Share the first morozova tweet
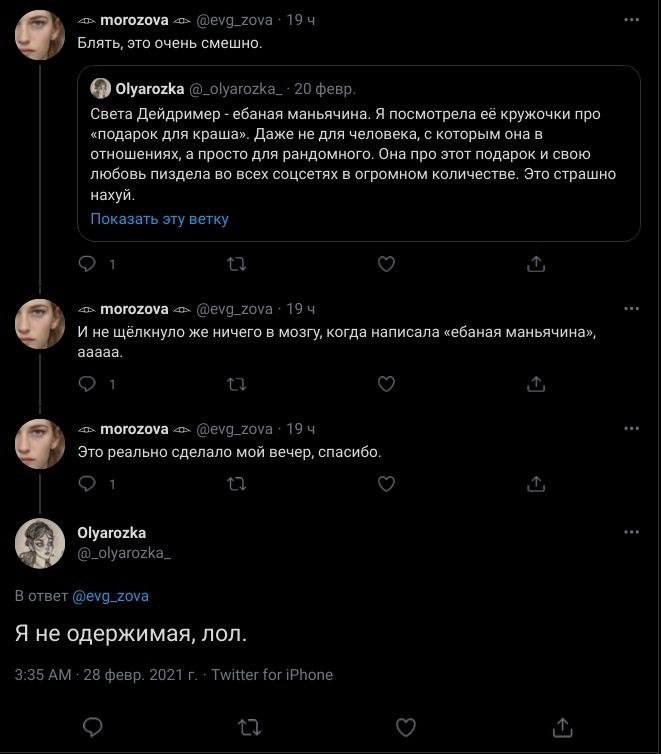 click(535, 265)
